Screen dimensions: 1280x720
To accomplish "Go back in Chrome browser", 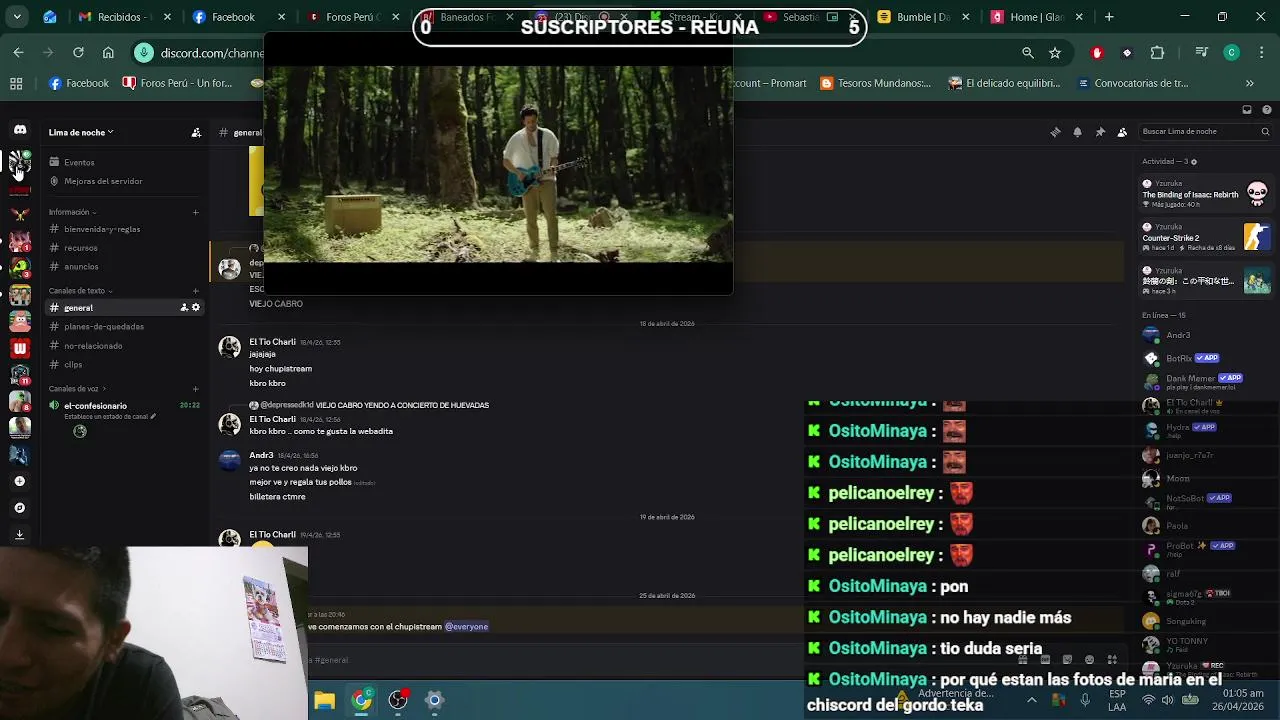I will point(18,52).
